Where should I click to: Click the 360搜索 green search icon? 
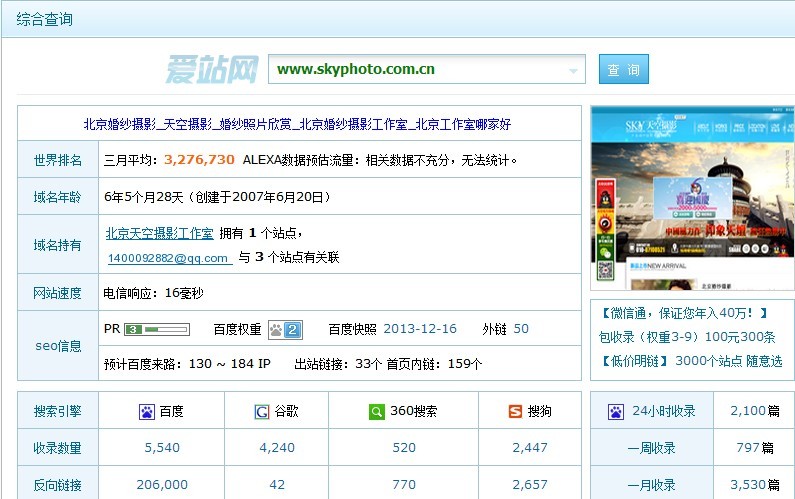click(x=377, y=411)
